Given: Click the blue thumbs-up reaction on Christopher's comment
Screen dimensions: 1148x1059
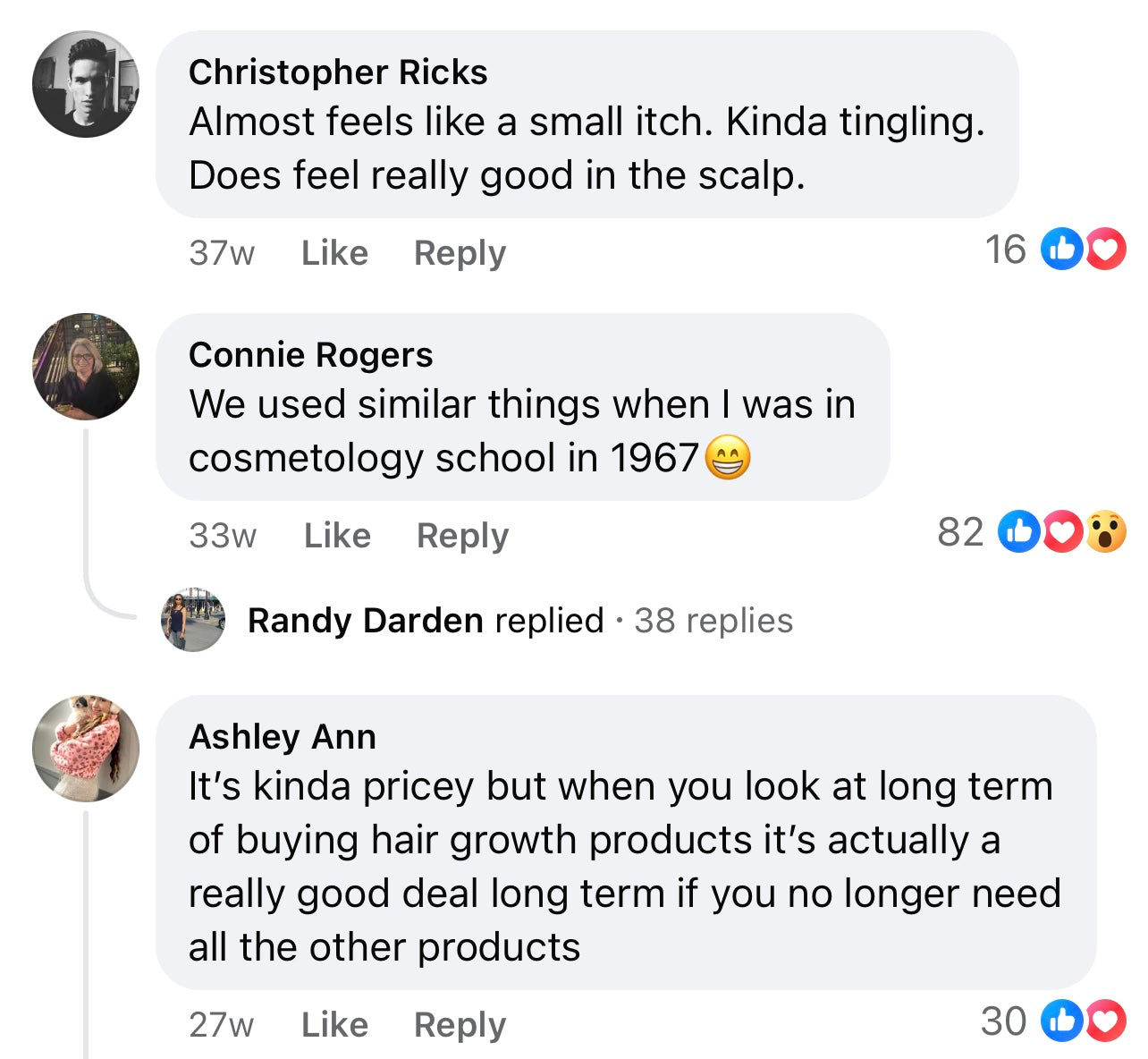Looking at the screenshot, I should 1061,250.
